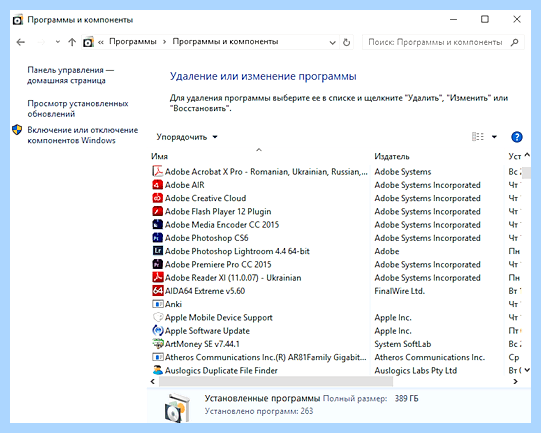The width and height of the screenshot is (541, 433).
Task: Click publisher FinalWire Ltd.
Action: coord(400,291)
